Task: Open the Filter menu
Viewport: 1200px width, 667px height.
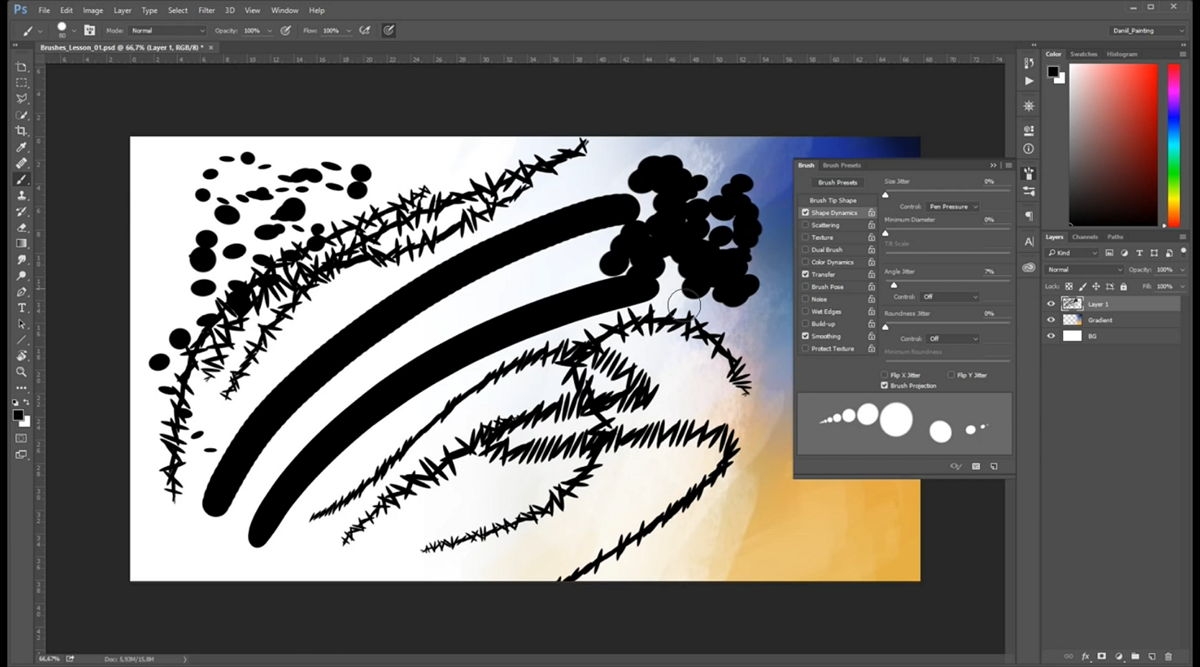Action: click(x=206, y=10)
